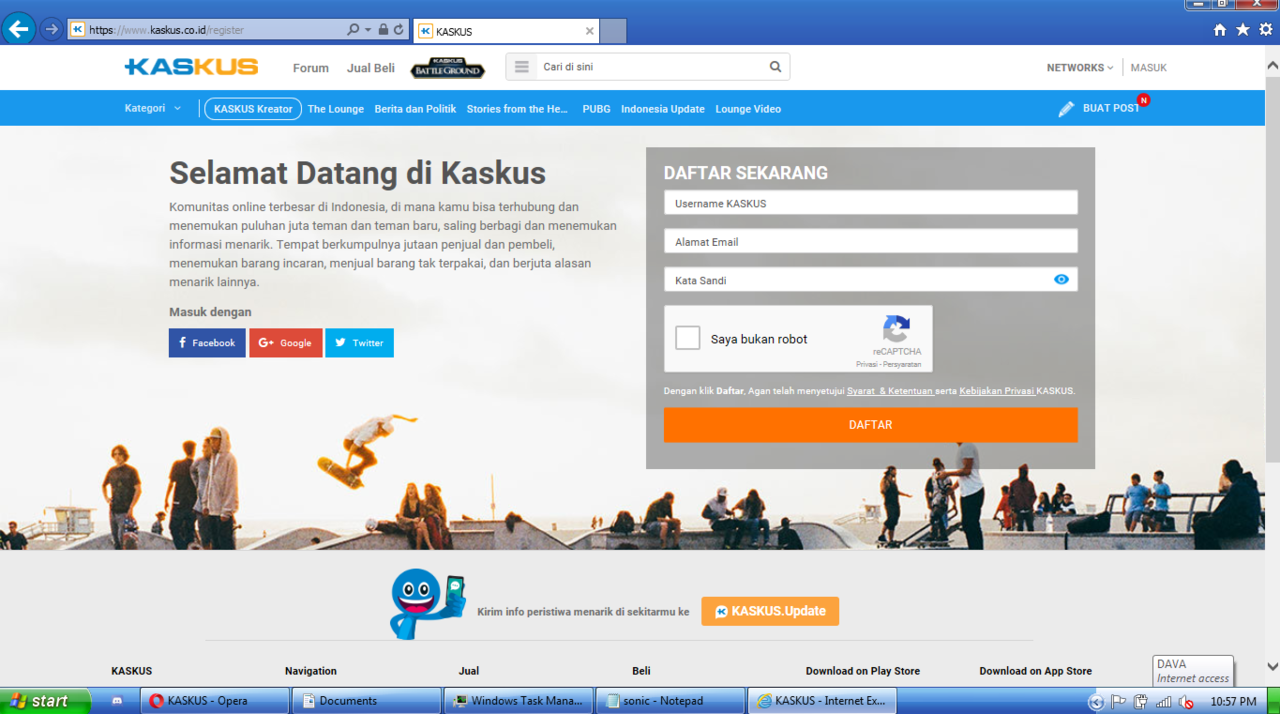Open Indonesia Update channel

662,109
